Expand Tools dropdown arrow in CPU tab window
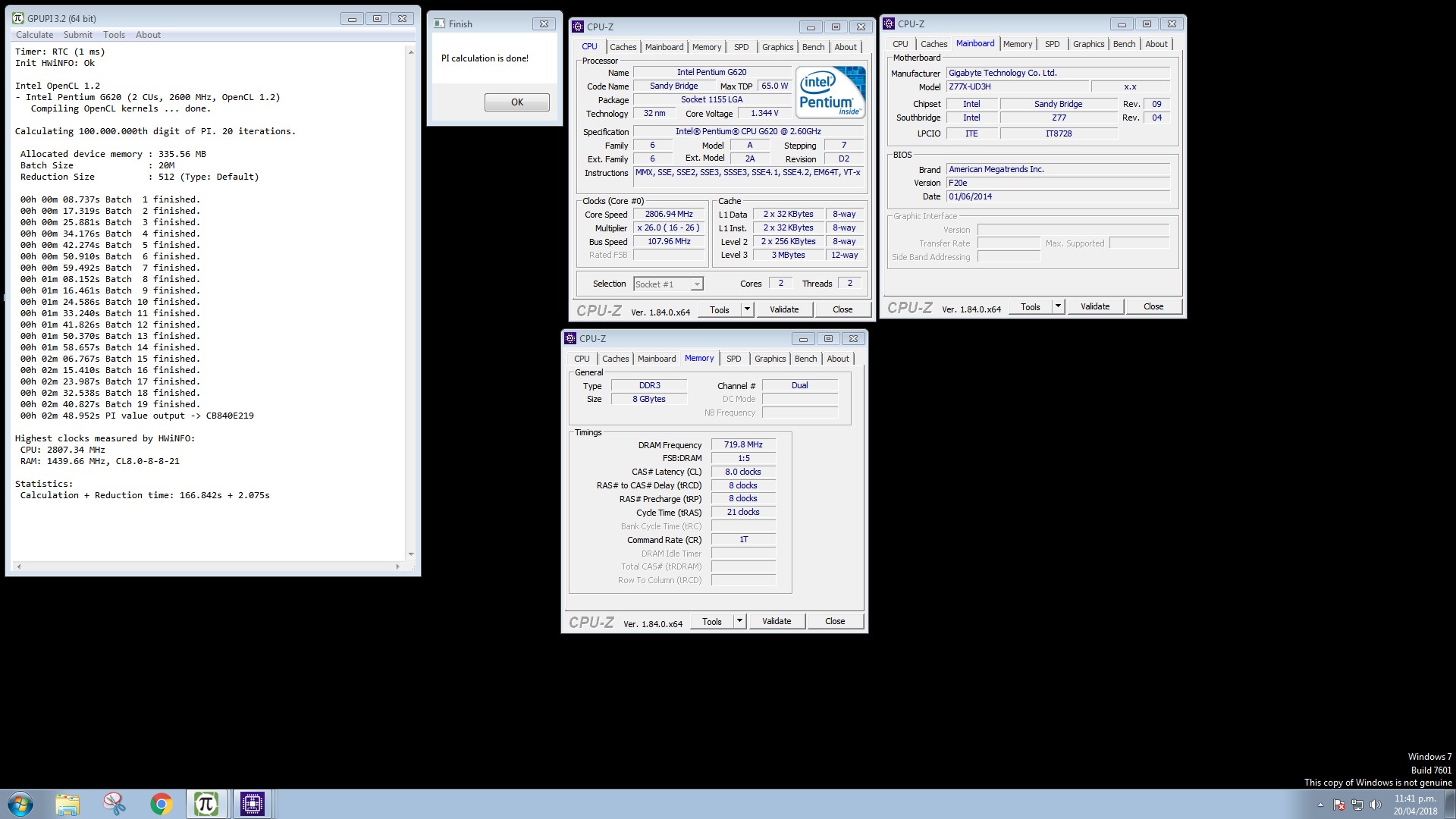Screen dimensions: 1456x819 coord(747,309)
